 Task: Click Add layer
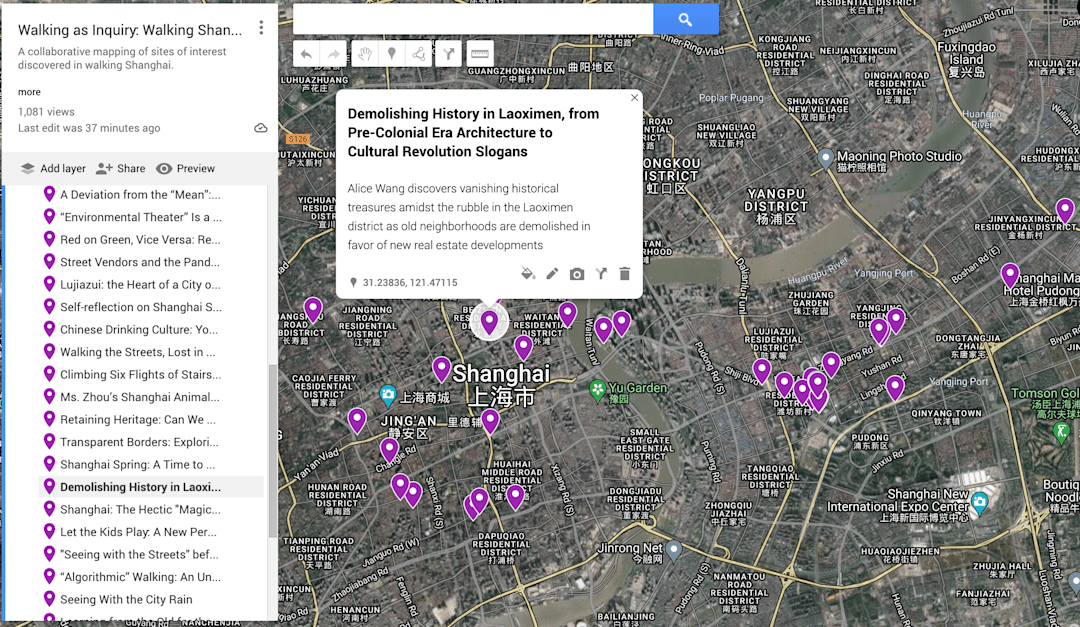[x=53, y=169]
